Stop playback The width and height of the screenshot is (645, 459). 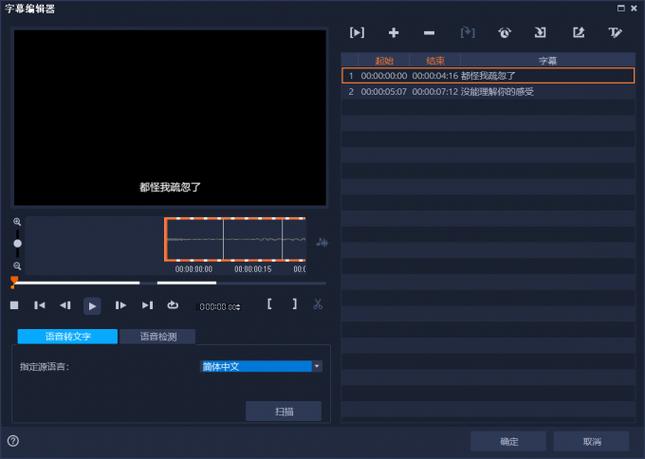pos(15,305)
